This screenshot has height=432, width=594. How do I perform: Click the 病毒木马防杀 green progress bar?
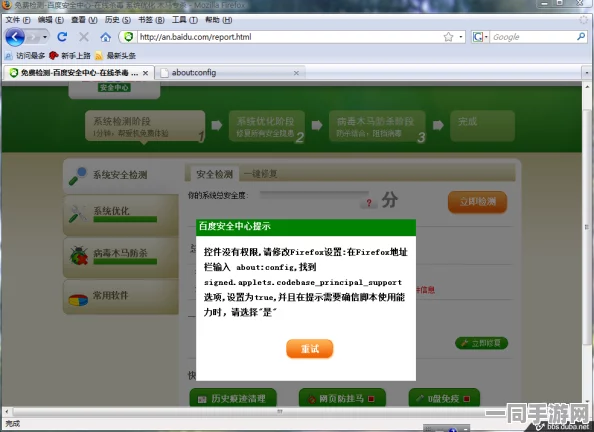tap(125, 261)
